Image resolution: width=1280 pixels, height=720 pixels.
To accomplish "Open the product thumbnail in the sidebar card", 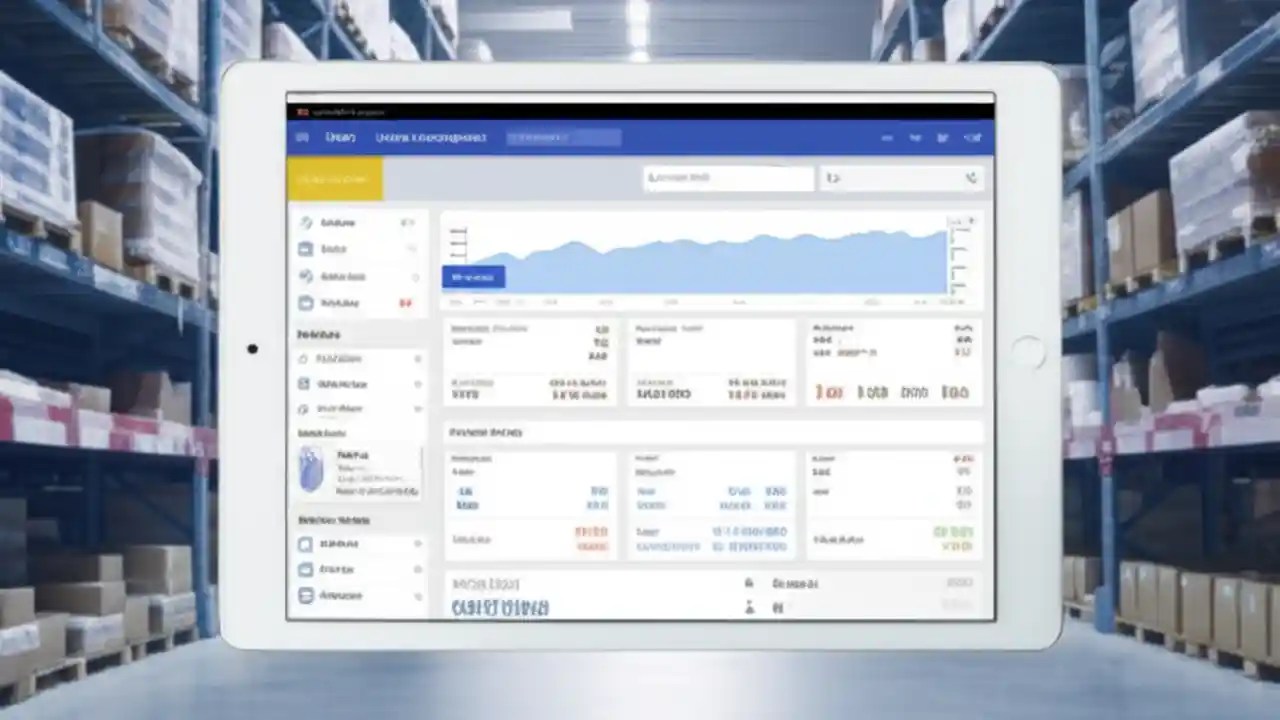I will 310,470.
